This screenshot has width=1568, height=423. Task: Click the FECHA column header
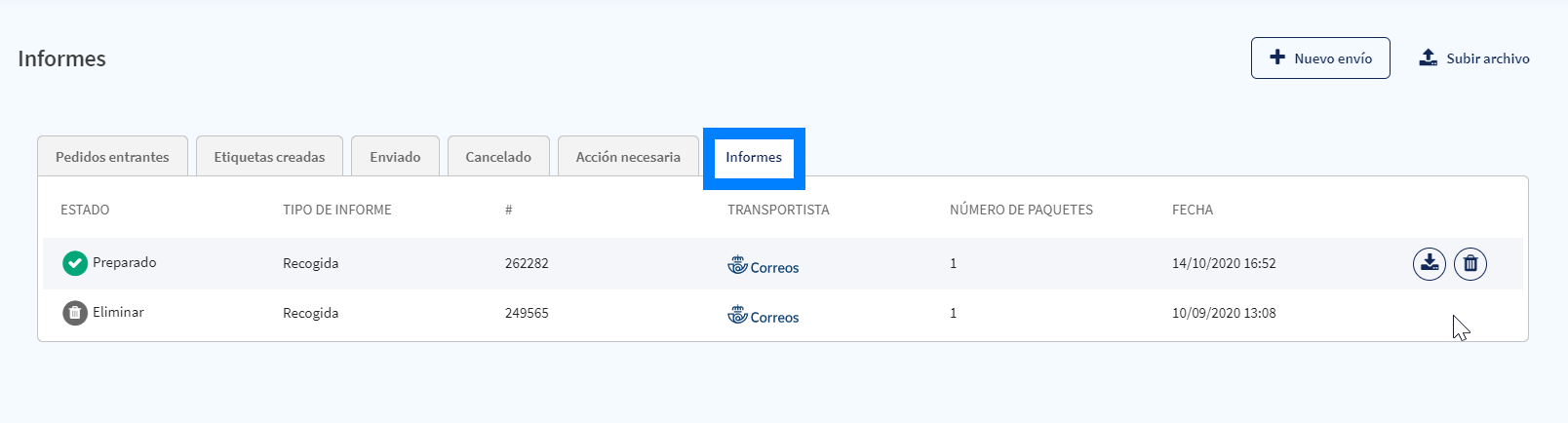click(x=1192, y=210)
